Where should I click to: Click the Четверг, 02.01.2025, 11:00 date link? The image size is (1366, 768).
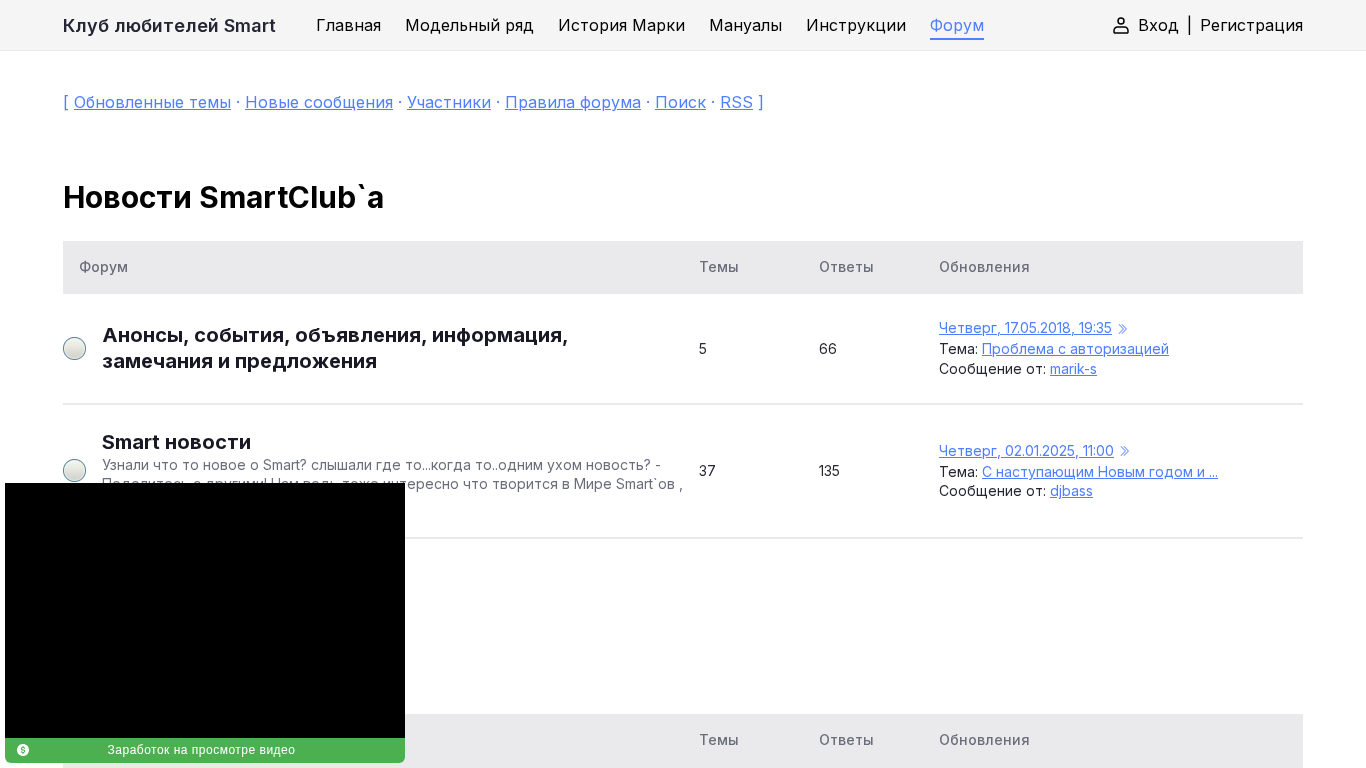pos(1026,451)
